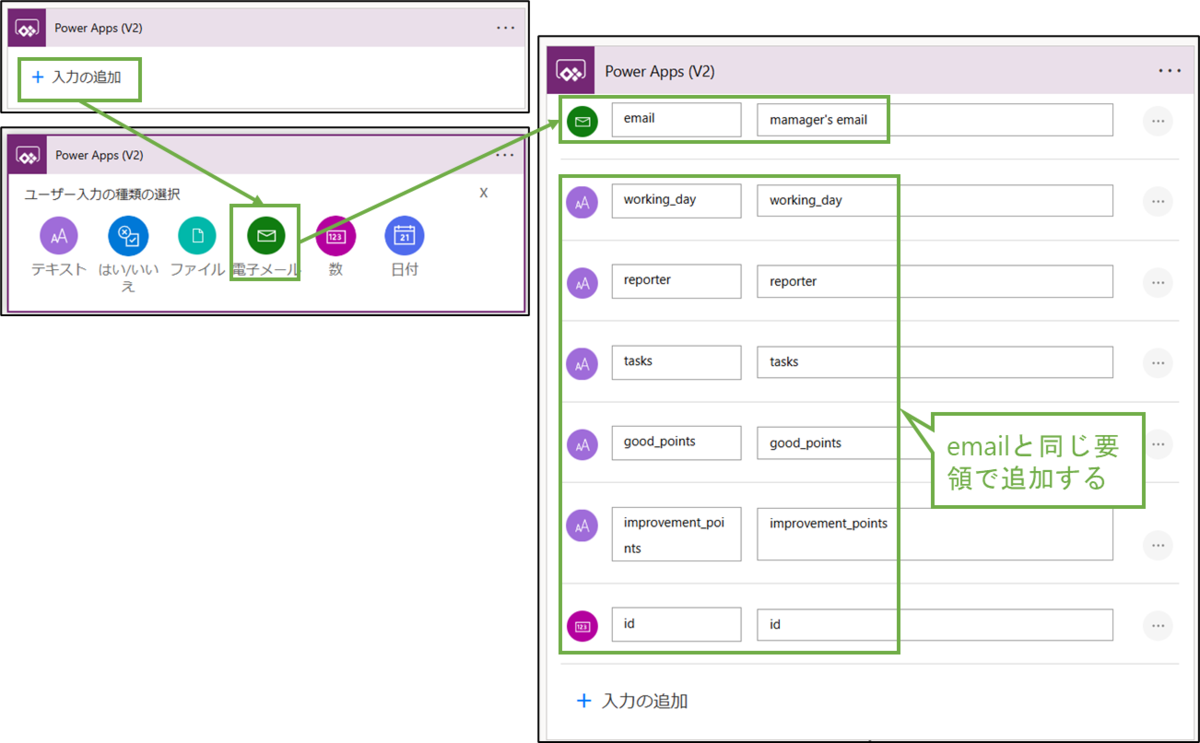Viewport: 1200px width, 743px height.
Task: Click the Power Apps logo in the top-left card
Action: pyautogui.click(x=25, y=28)
